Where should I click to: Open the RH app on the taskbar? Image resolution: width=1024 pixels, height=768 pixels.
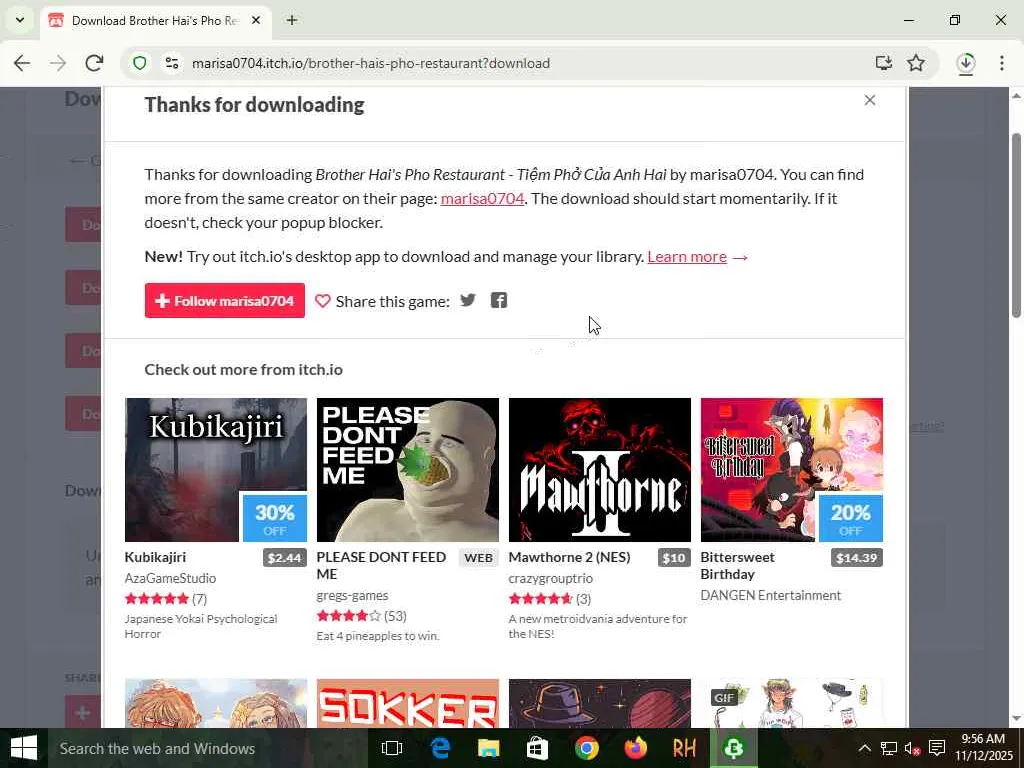[x=684, y=748]
